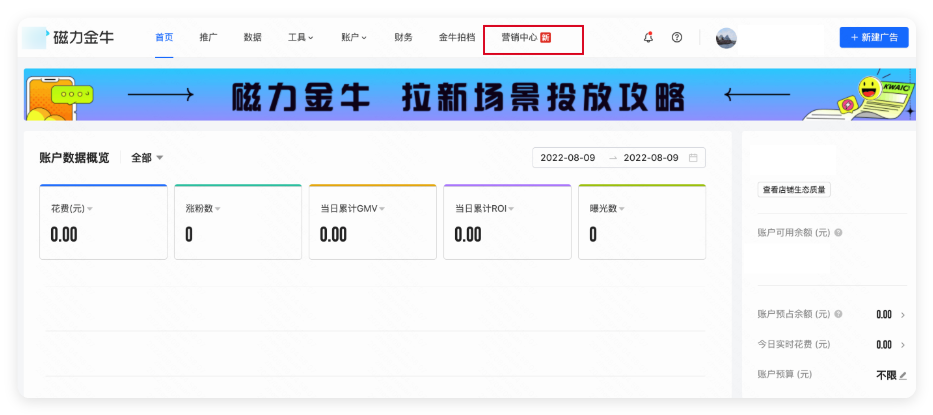Click the end date field
Viewport: 933px width, 415px height.
click(651, 158)
